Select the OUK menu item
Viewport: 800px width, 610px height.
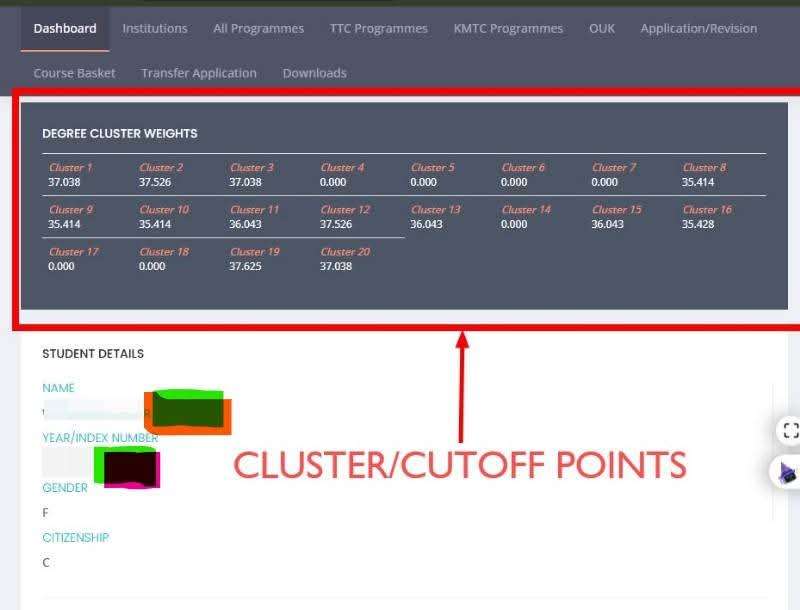tap(601, 29)
